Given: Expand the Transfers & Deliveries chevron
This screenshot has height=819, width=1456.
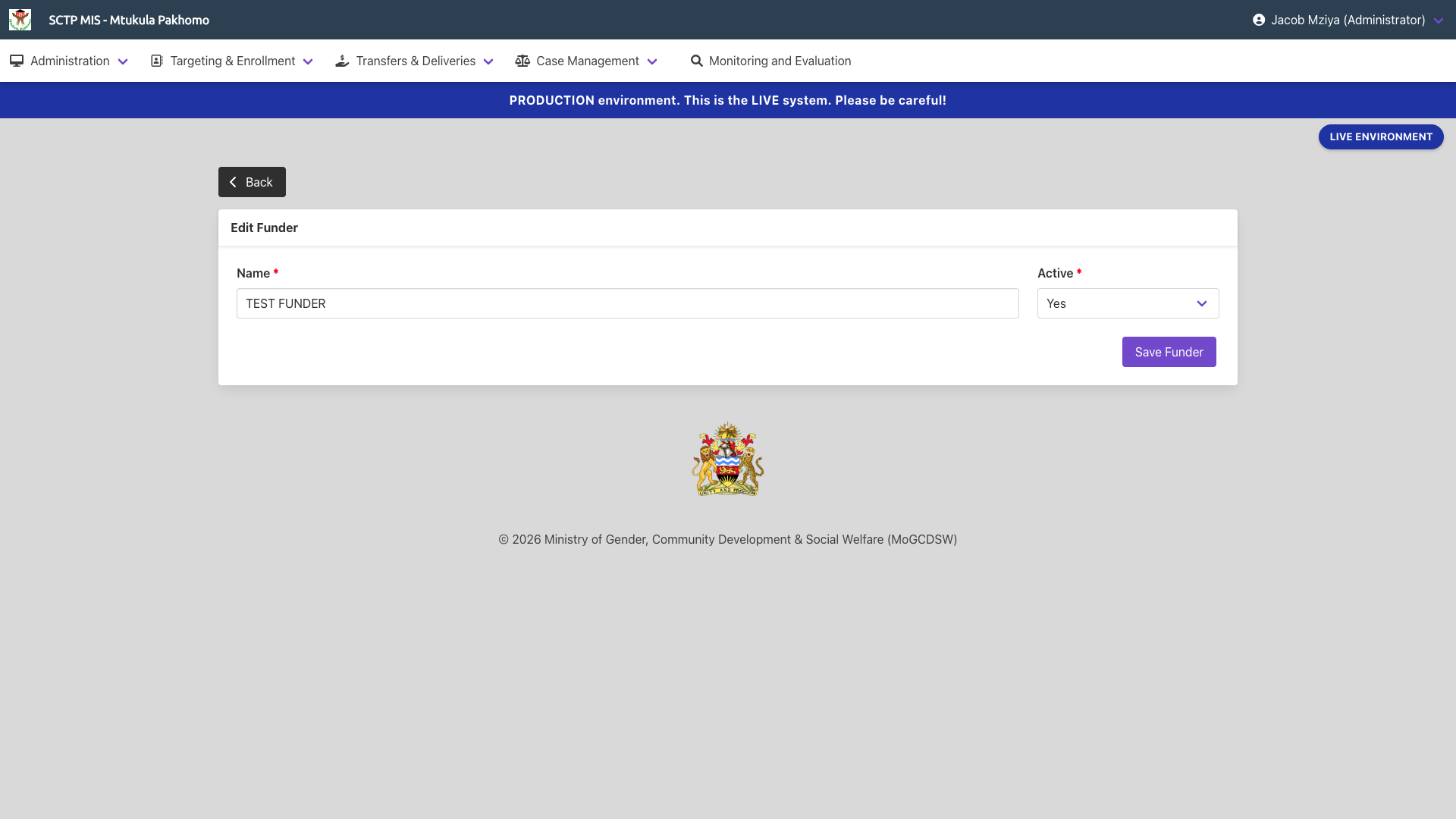Looking at the screenshot, I should coord(488,61).
